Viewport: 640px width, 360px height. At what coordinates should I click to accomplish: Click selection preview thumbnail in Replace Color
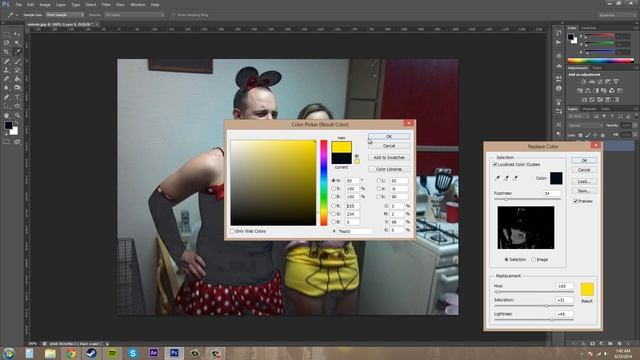(x=526, y=227)
